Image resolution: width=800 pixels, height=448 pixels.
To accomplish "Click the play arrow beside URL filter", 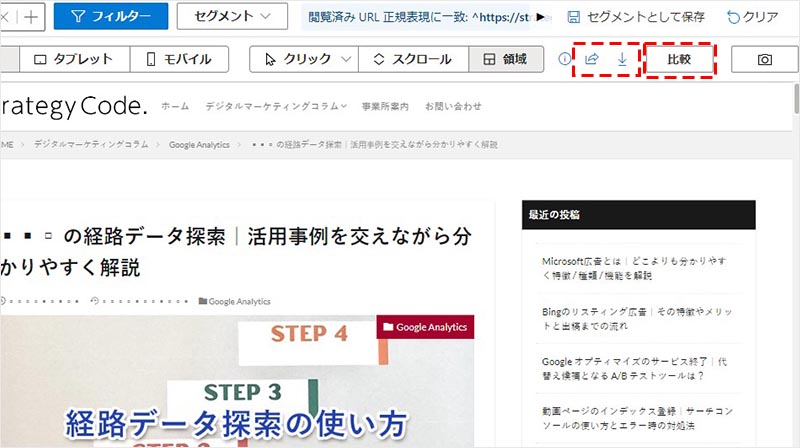I will click(543, 17).
